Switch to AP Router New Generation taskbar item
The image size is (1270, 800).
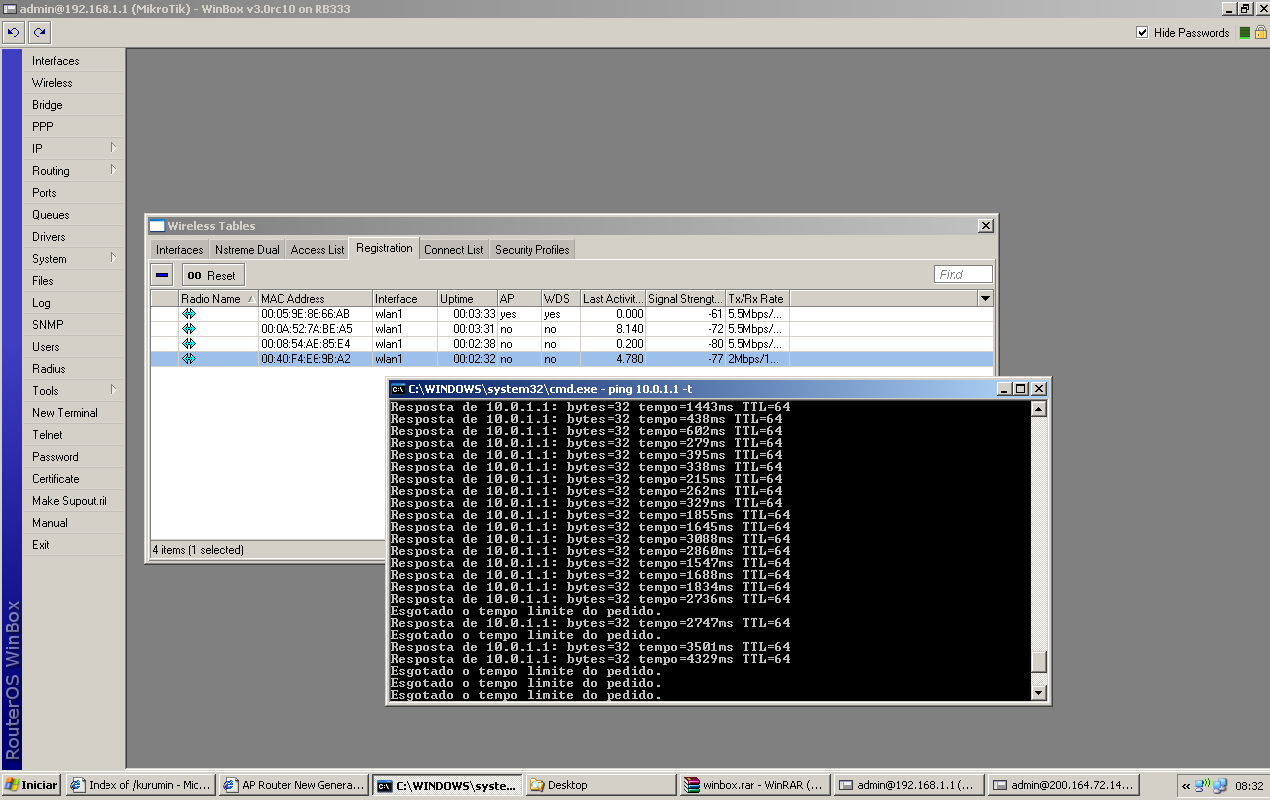(x=294, y=785)
